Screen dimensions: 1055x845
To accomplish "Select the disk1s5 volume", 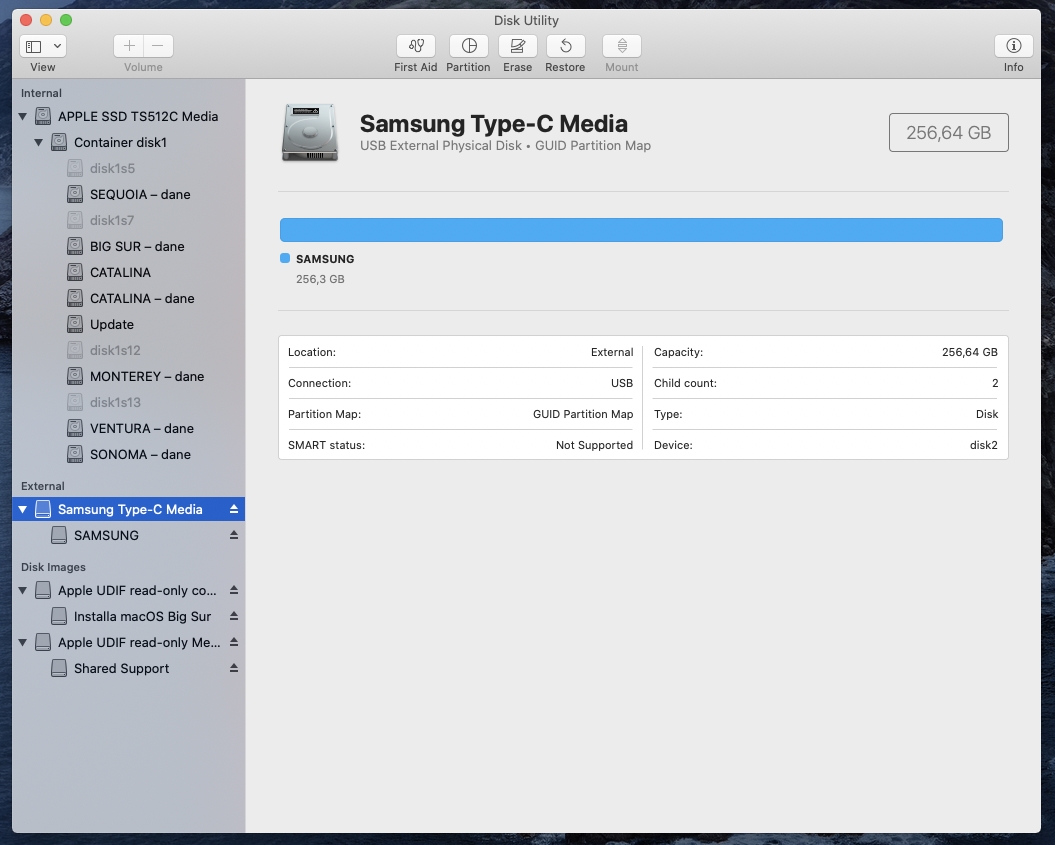I will click(x=129, y=168).
